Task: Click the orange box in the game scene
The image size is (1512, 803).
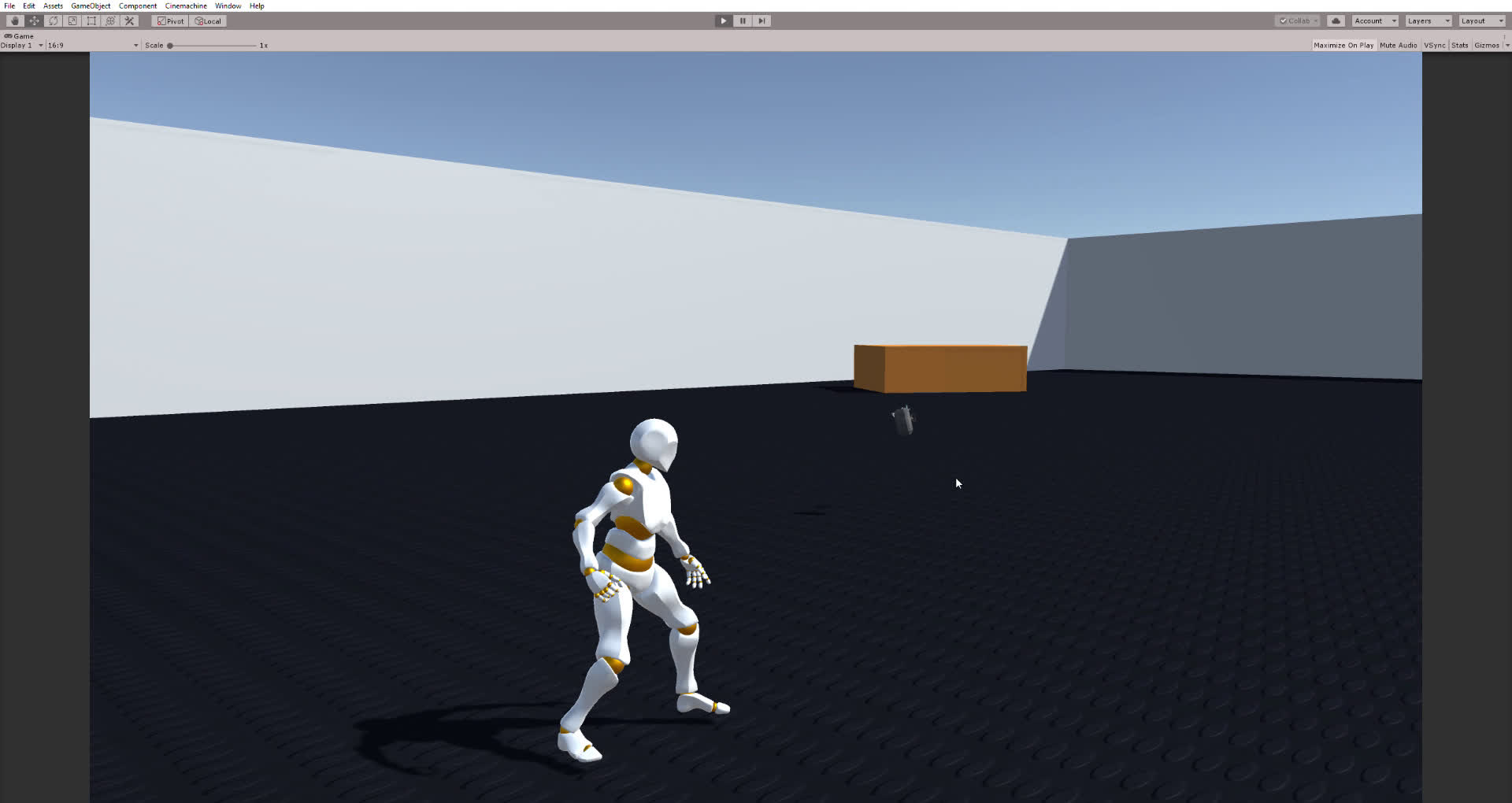Action: tap(940, 368)
